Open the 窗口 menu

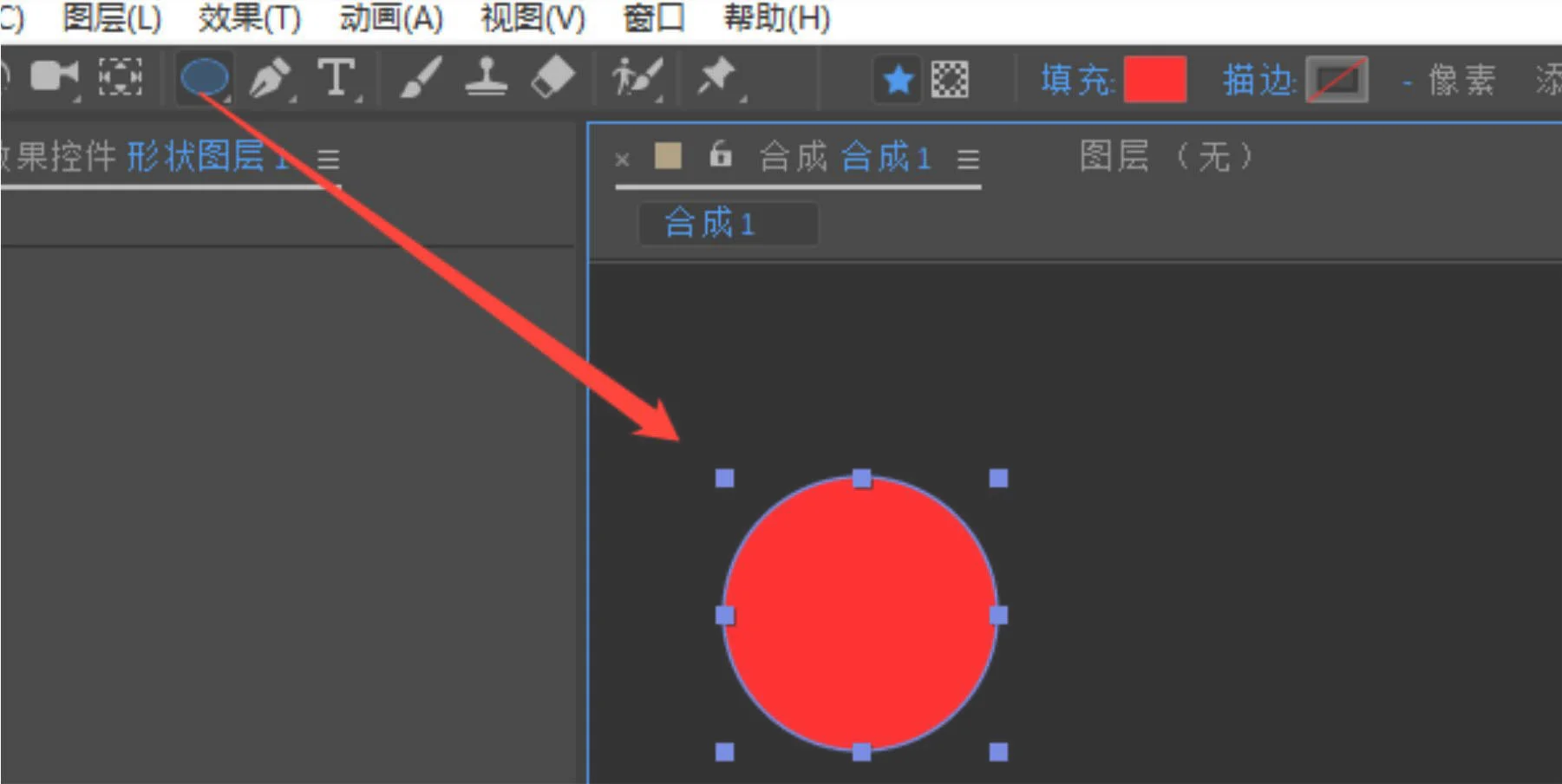pyautogui.click(x=654, y=17)
